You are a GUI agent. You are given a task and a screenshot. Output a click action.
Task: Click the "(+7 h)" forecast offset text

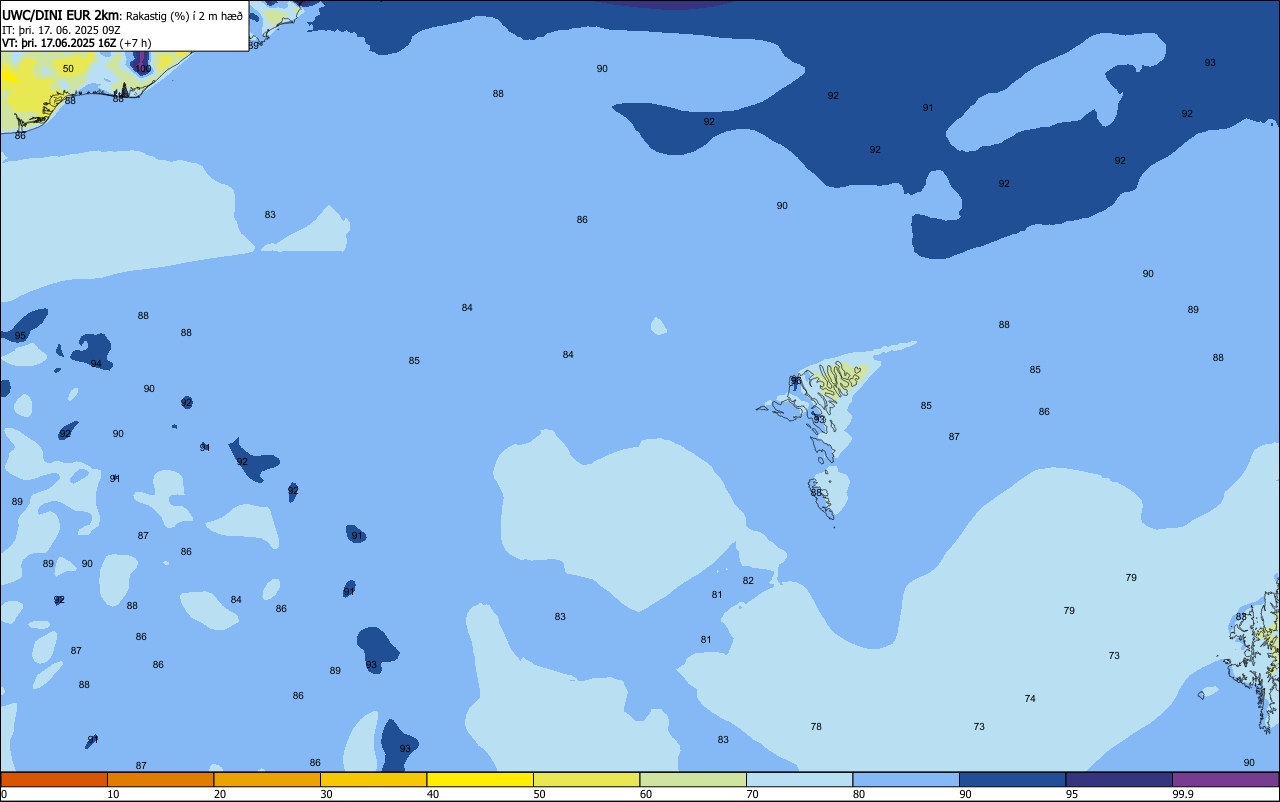coord(135,43)
